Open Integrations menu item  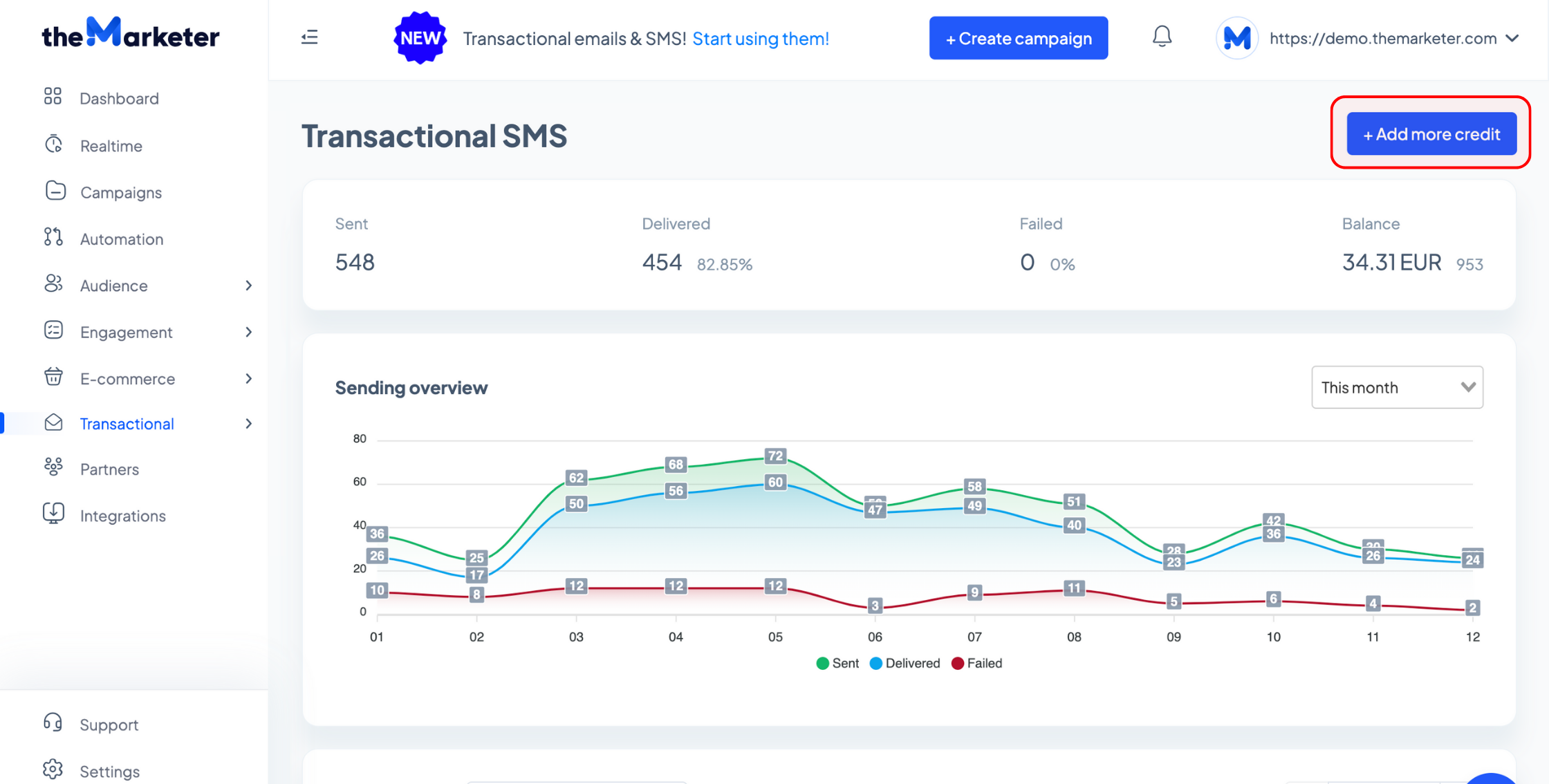(x=123, y=516)
